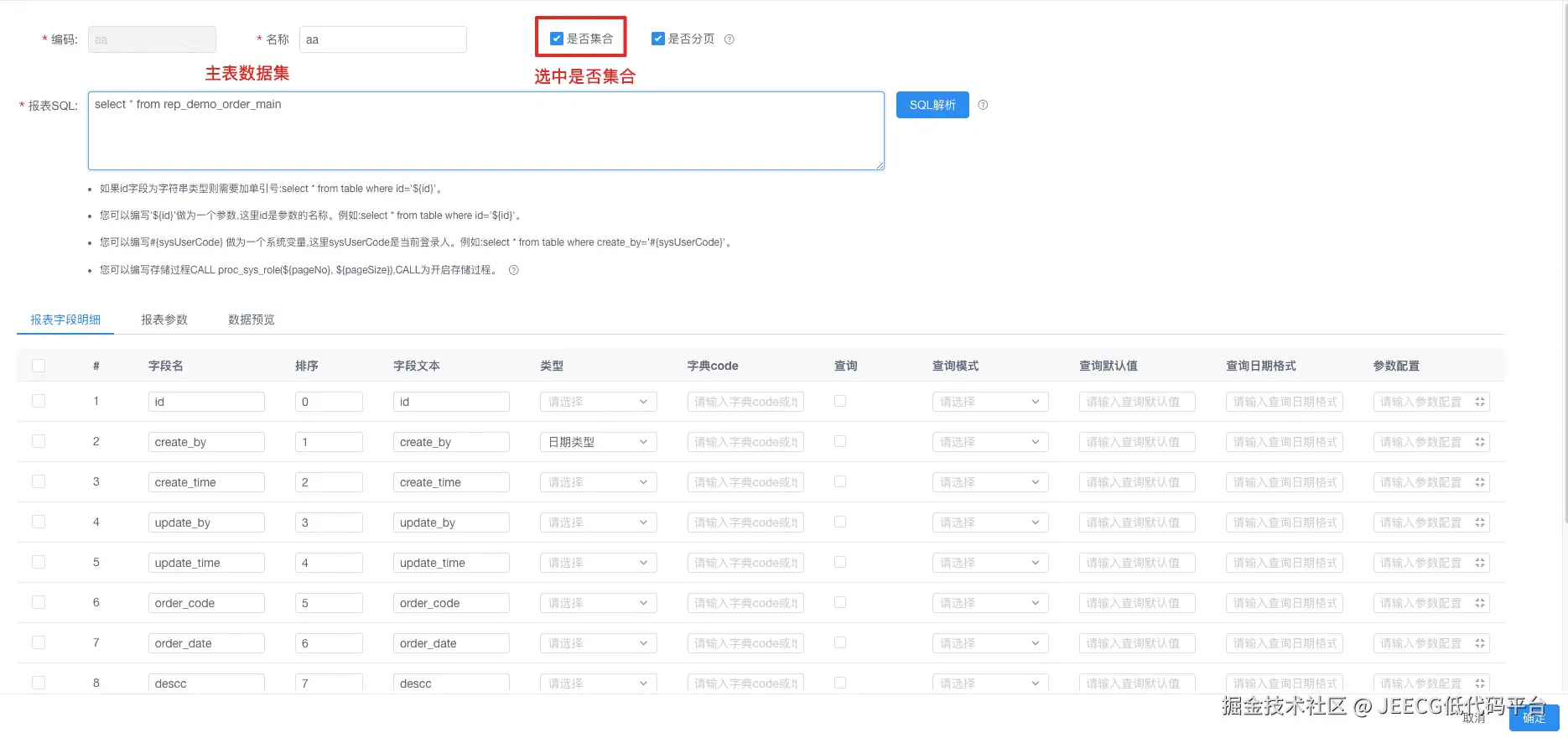Viewport: 1568px width, 738px height.
Task: Open 类型 dropdown for update_time row
Action: click(599, 563)
